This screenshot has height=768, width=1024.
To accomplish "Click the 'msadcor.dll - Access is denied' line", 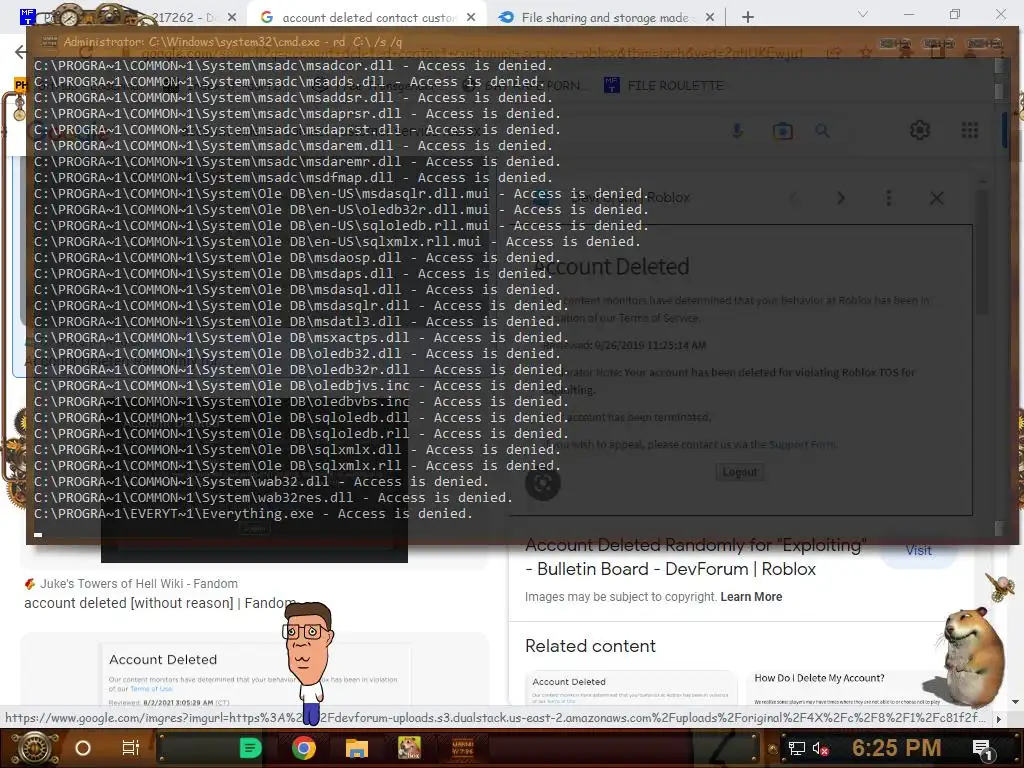I will coord(293,66).
